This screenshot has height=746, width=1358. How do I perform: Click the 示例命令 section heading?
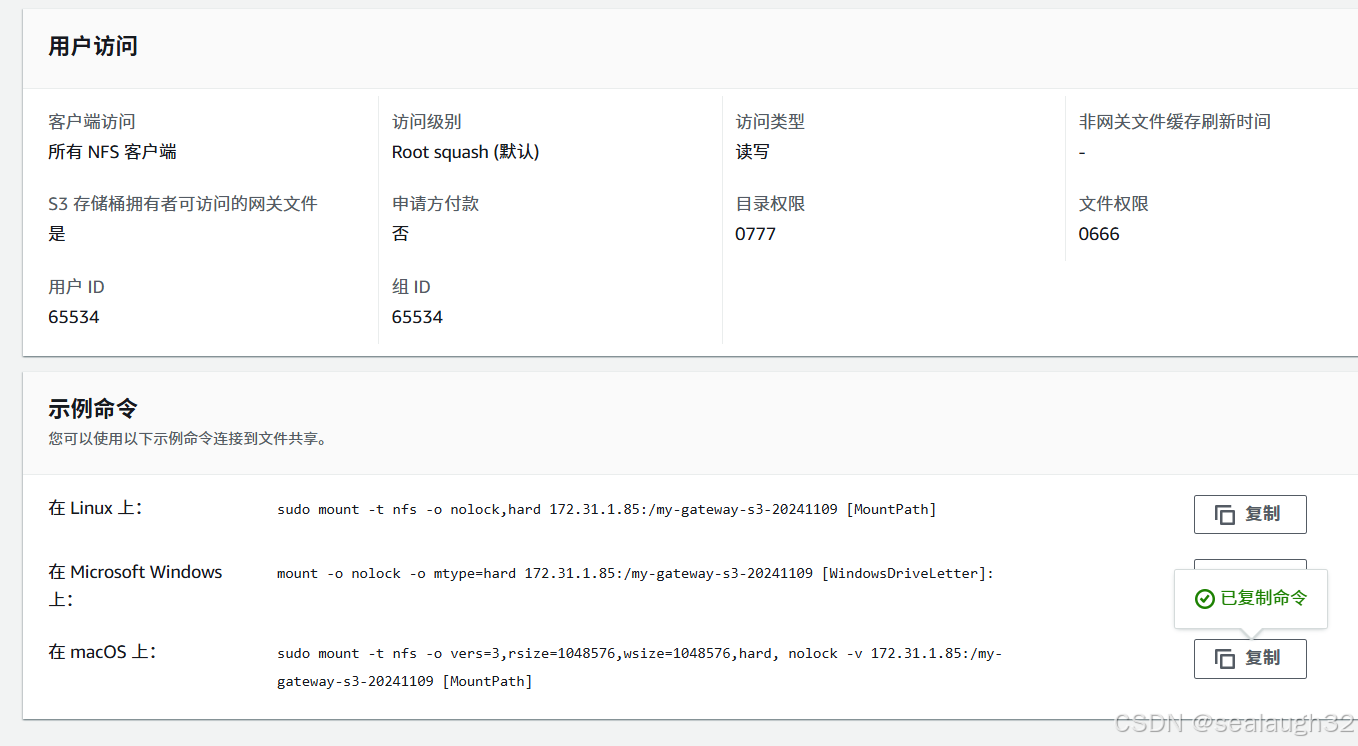click(93, 408)
